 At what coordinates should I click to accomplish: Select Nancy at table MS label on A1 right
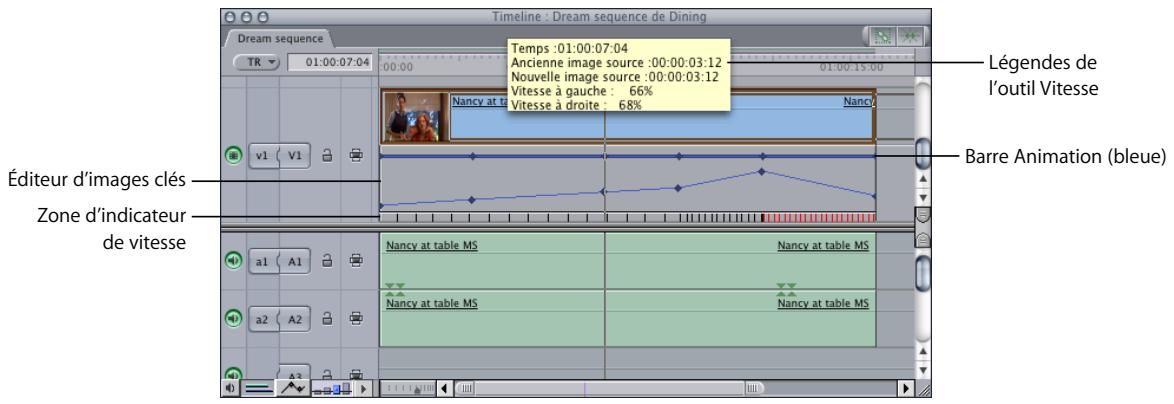(823, 245)
